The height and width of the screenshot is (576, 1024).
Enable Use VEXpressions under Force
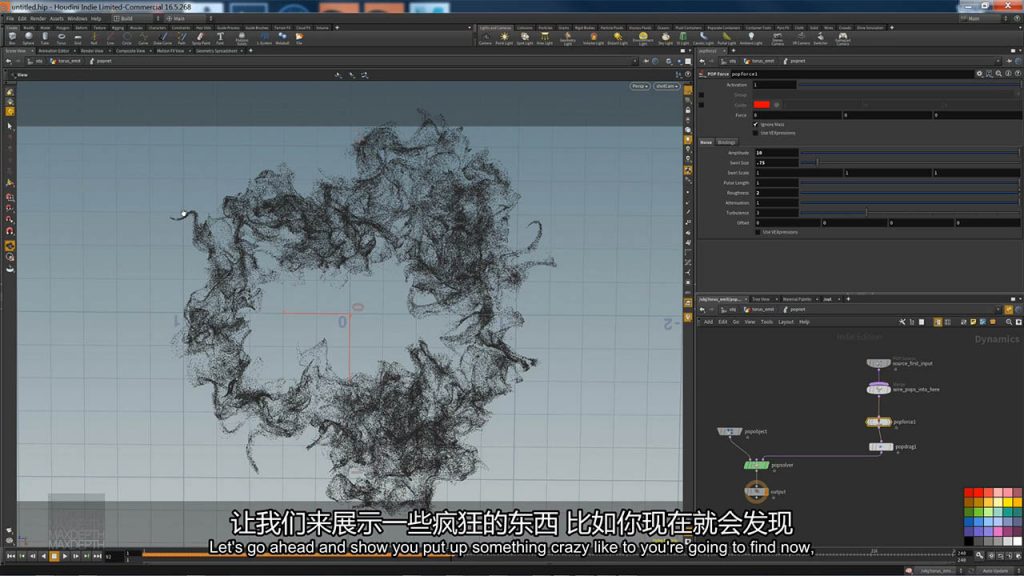(756, 133)
